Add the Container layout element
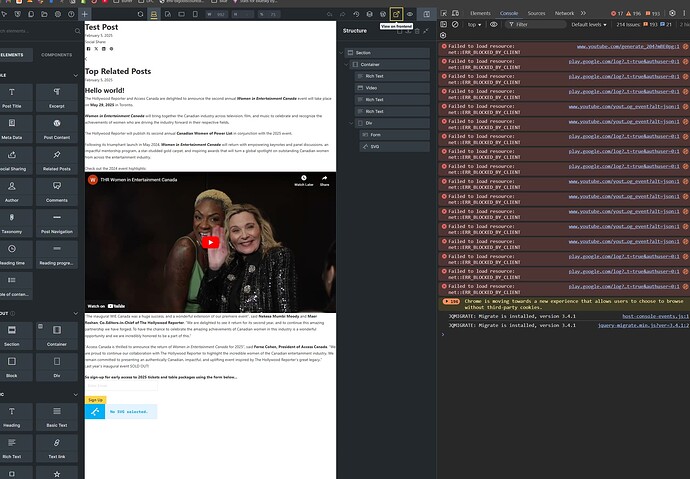This screenshot has height=479, width=690. coord(57,336)
